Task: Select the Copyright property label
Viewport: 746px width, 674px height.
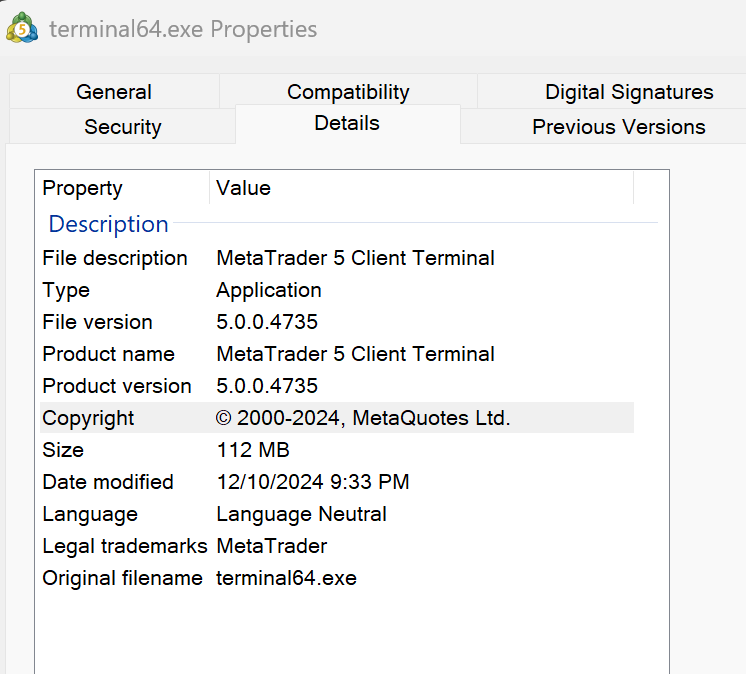Action: [x=88, y=418]
